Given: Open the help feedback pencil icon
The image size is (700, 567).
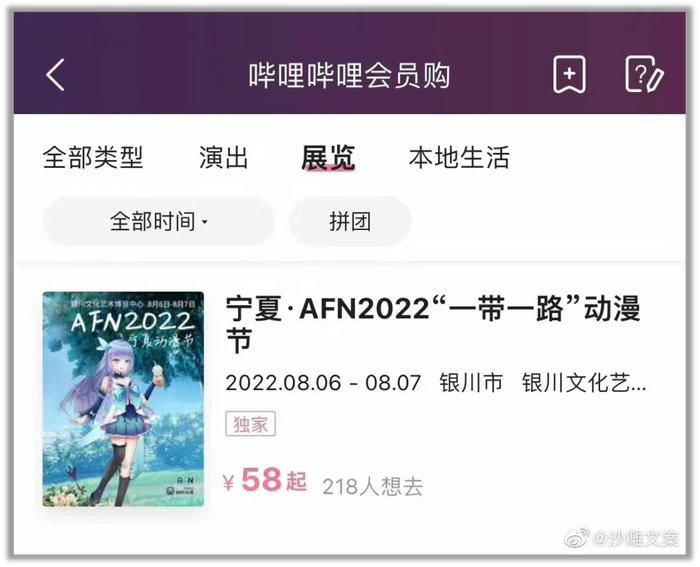Looking at the screenshot, I should point(644,75).
